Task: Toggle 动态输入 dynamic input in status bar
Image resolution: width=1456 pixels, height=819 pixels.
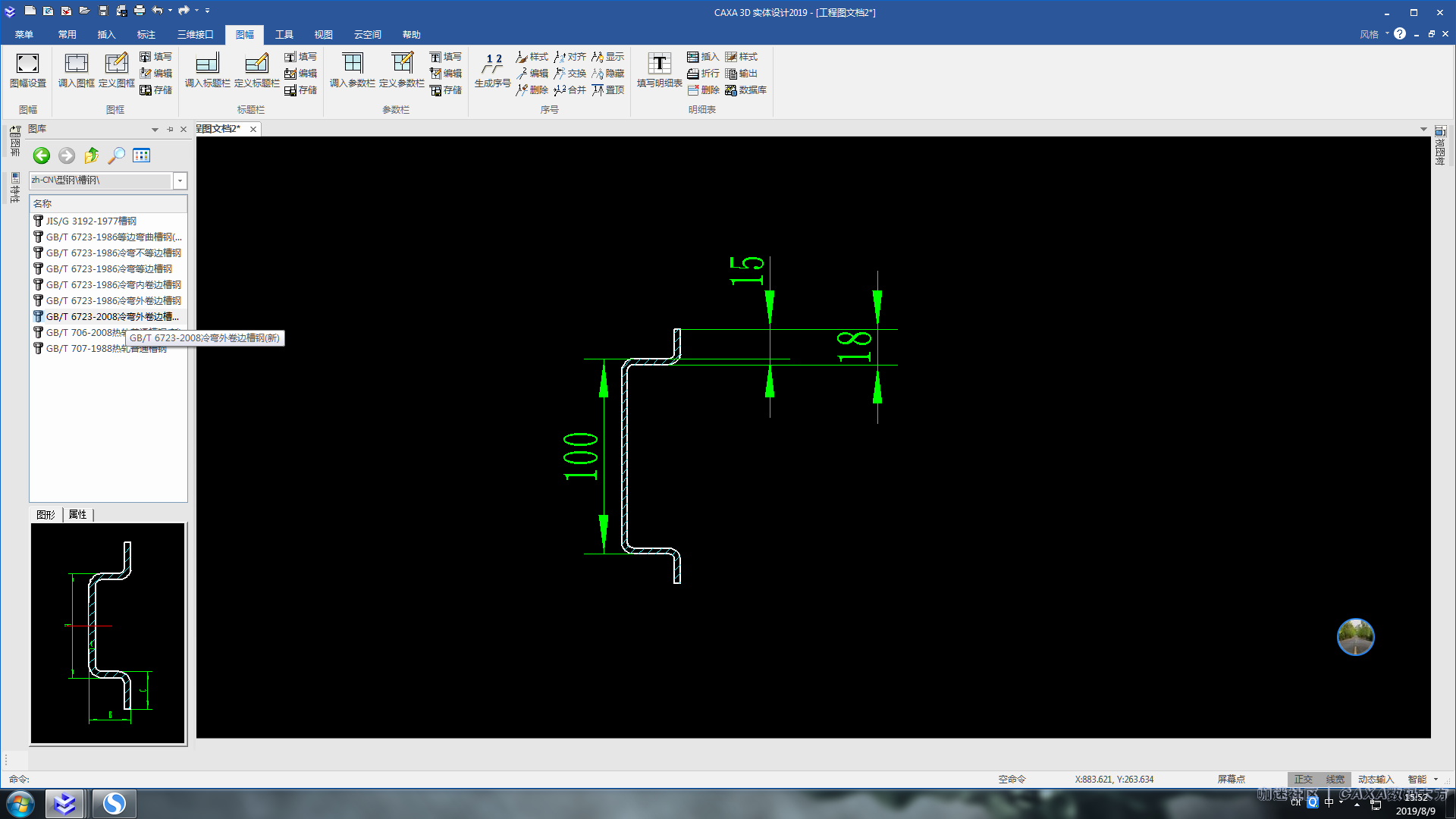Action: pos(1376,779)
